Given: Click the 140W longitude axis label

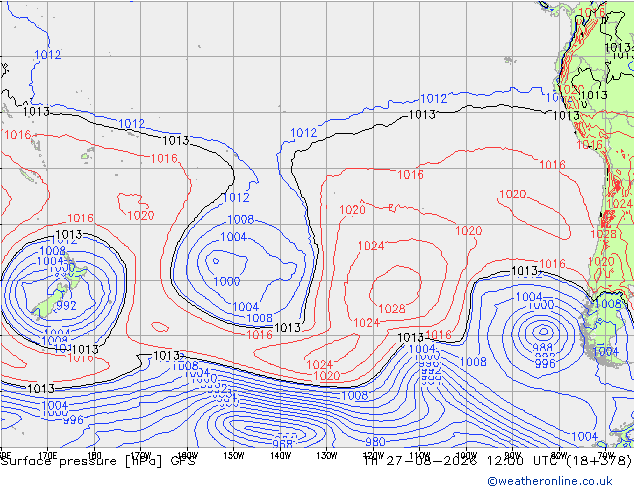Looking at the screenshot, I should (280, 456).
